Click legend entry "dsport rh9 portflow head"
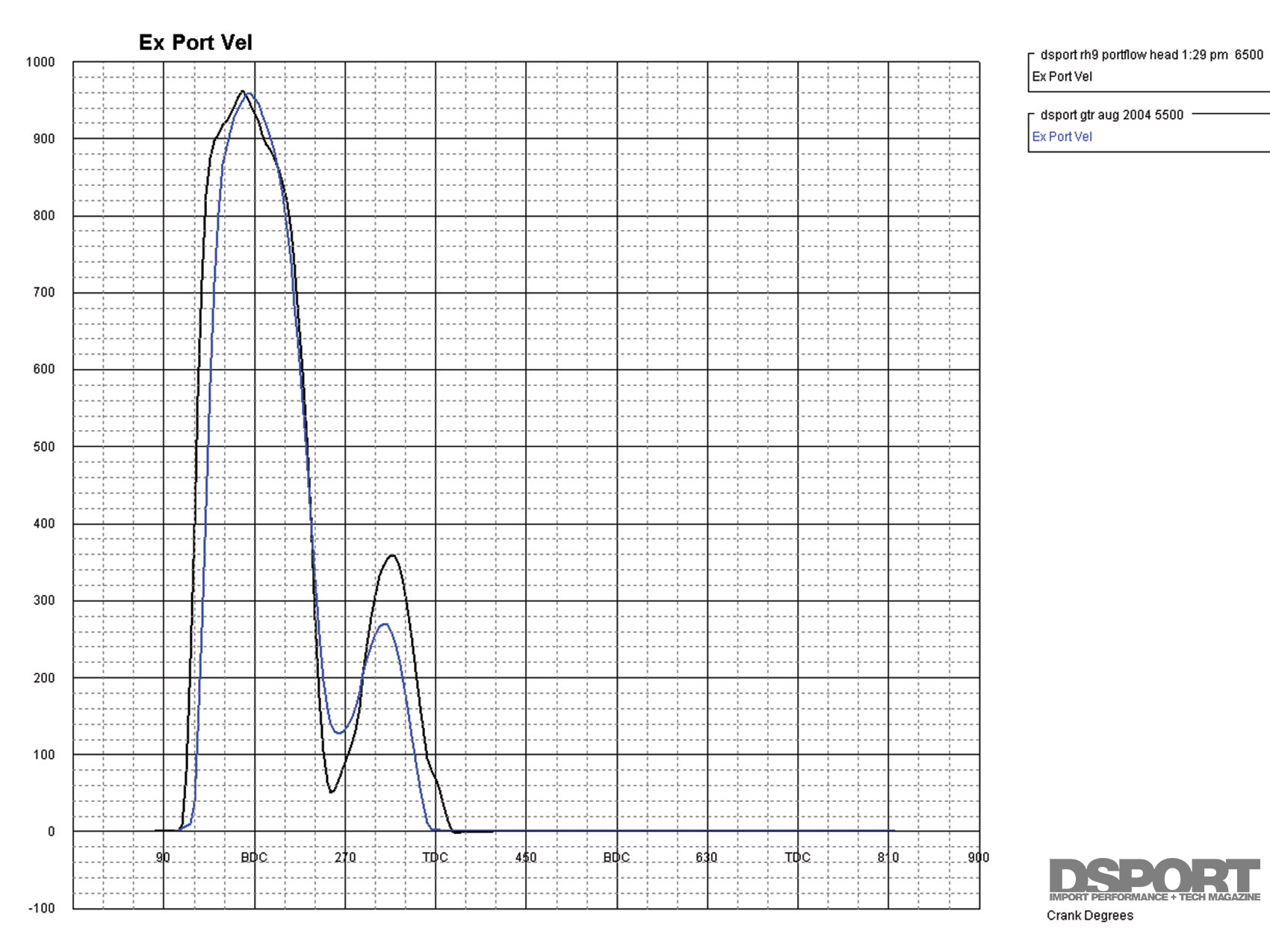The image size is (1270, 952). 1151,55
